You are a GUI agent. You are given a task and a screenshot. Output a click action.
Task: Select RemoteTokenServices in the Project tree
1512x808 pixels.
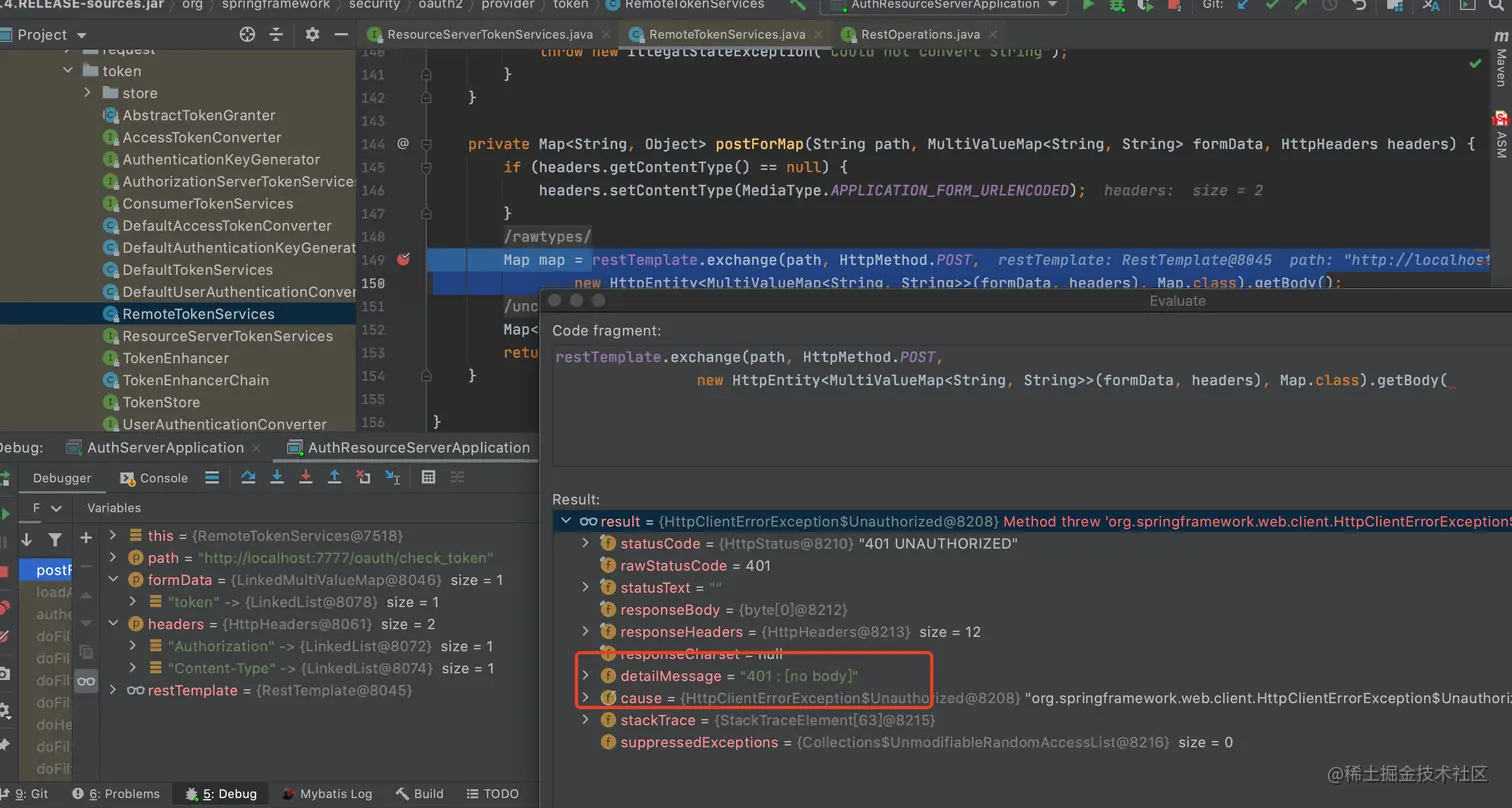pyautogui.click(x=178, y=314)
